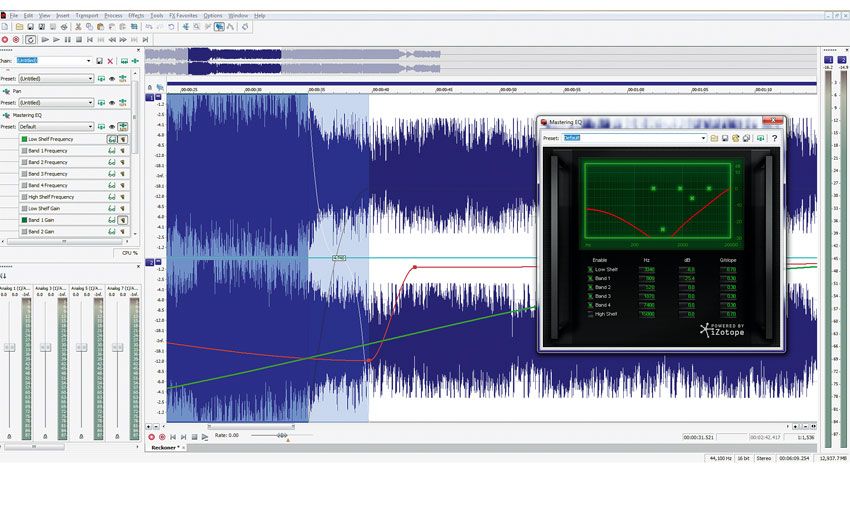Toggle the Low Shelf enable checkbox
This screenshot has width=850, height=505.
(x=590, y=269)
